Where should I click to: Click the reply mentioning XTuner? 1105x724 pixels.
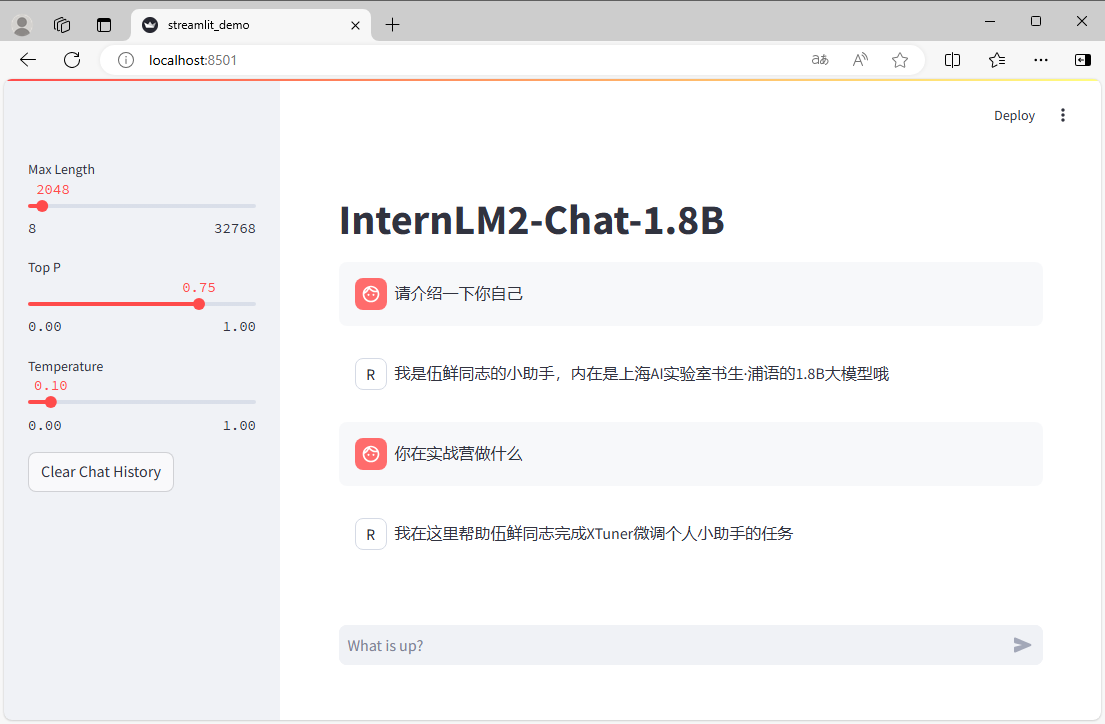pyautogui.click(x=594, y=534)
